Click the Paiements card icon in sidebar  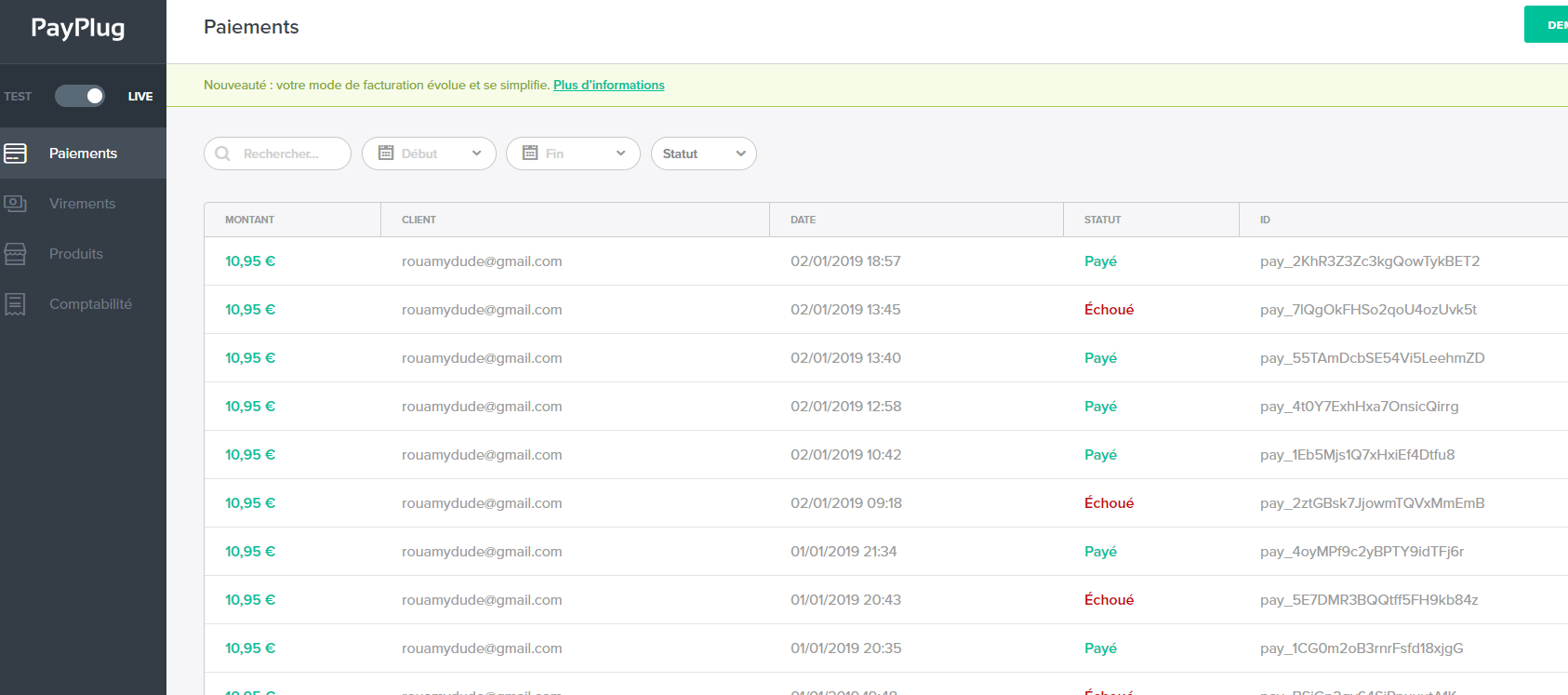coord(15,154)
